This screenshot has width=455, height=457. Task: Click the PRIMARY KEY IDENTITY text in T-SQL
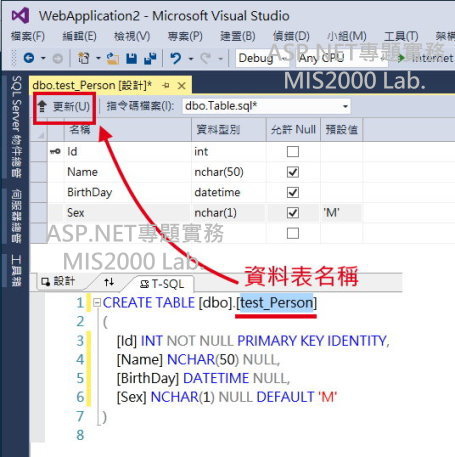click(312, 341)
